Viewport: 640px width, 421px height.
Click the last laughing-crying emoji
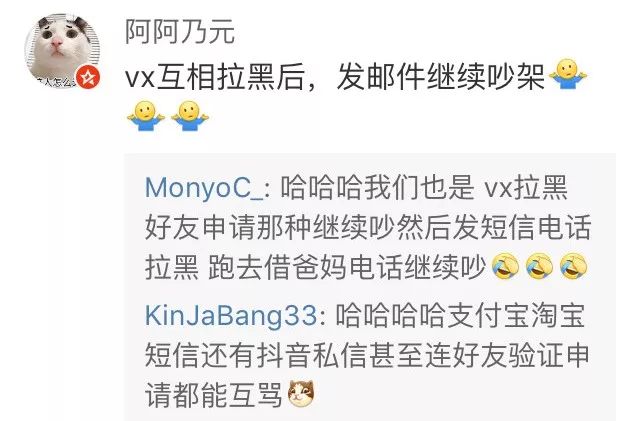(573, 266)
